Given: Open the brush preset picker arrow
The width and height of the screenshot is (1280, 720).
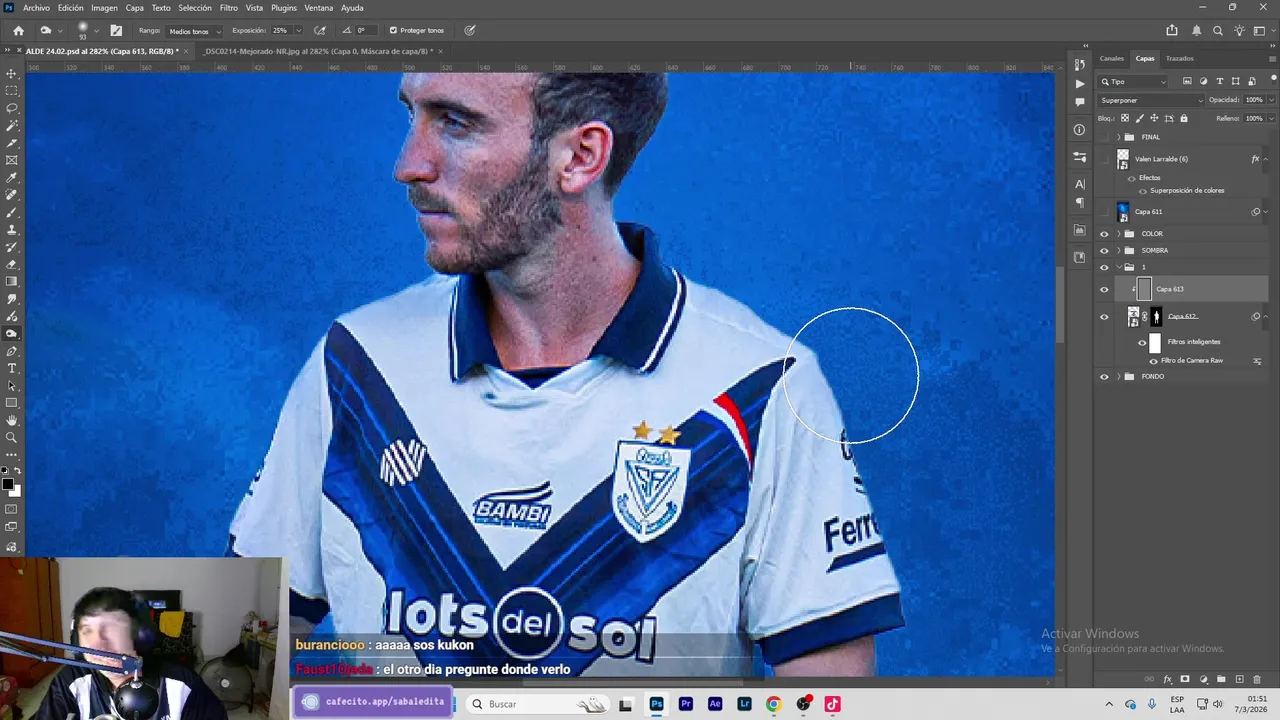Looking at the screenshot, I should pos(97,31).
